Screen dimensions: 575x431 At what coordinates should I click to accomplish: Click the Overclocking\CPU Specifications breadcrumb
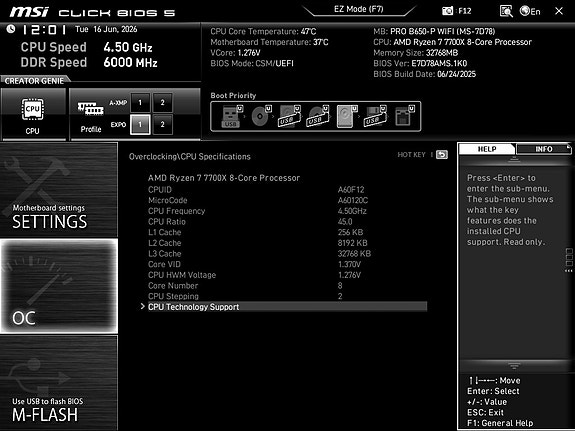190,157
